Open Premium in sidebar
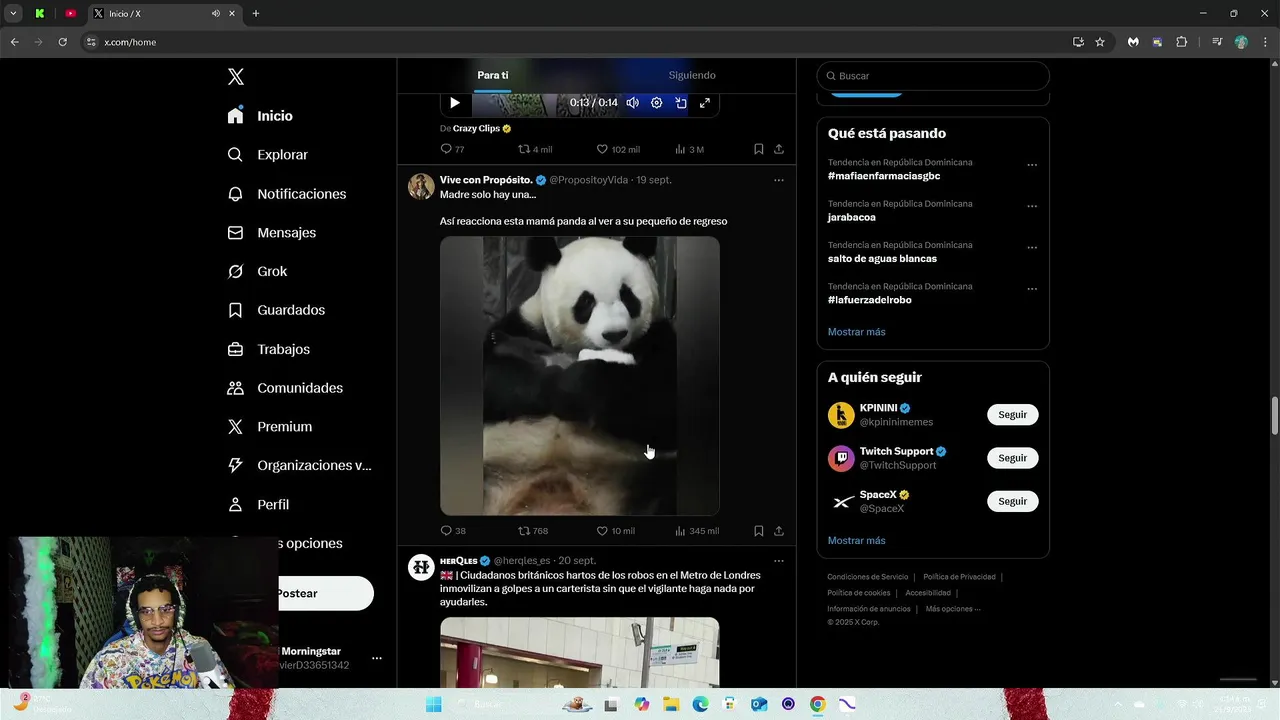Screen dimensions: 1280x720 (x=269, y=426)
